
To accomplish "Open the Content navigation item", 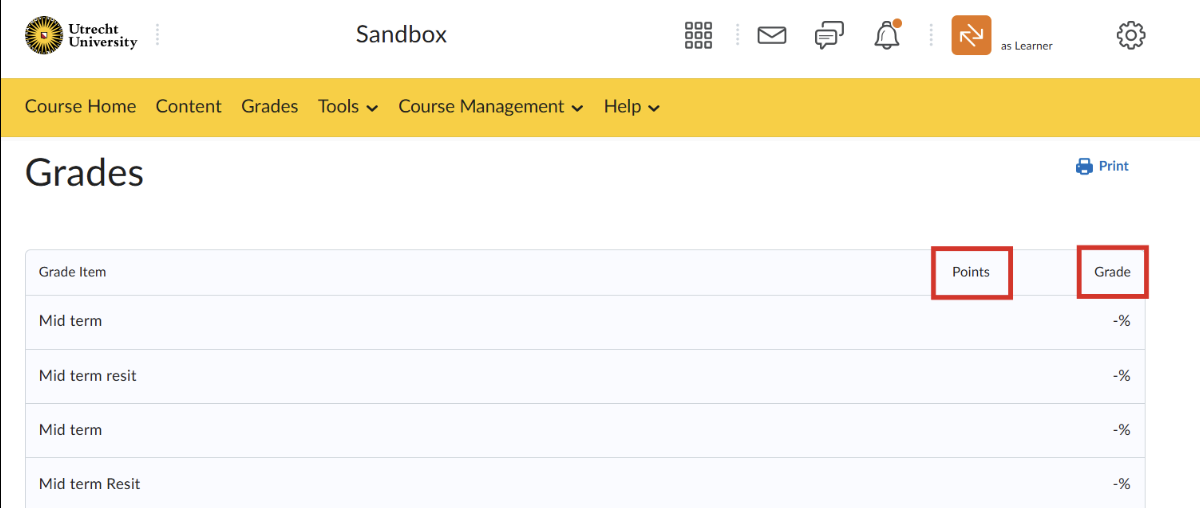I will tap(188, 107).
